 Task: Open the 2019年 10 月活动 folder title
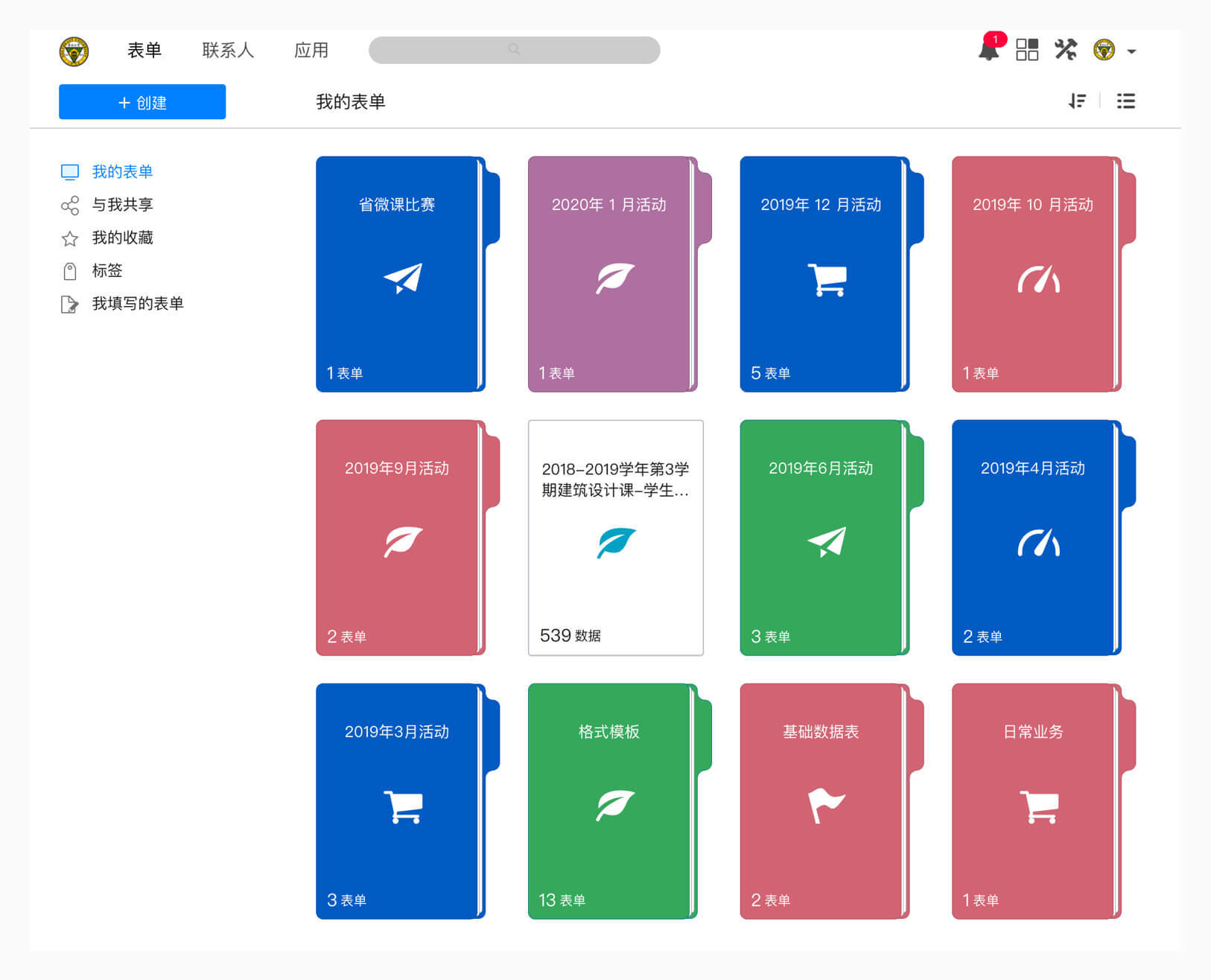(1033, 205)
